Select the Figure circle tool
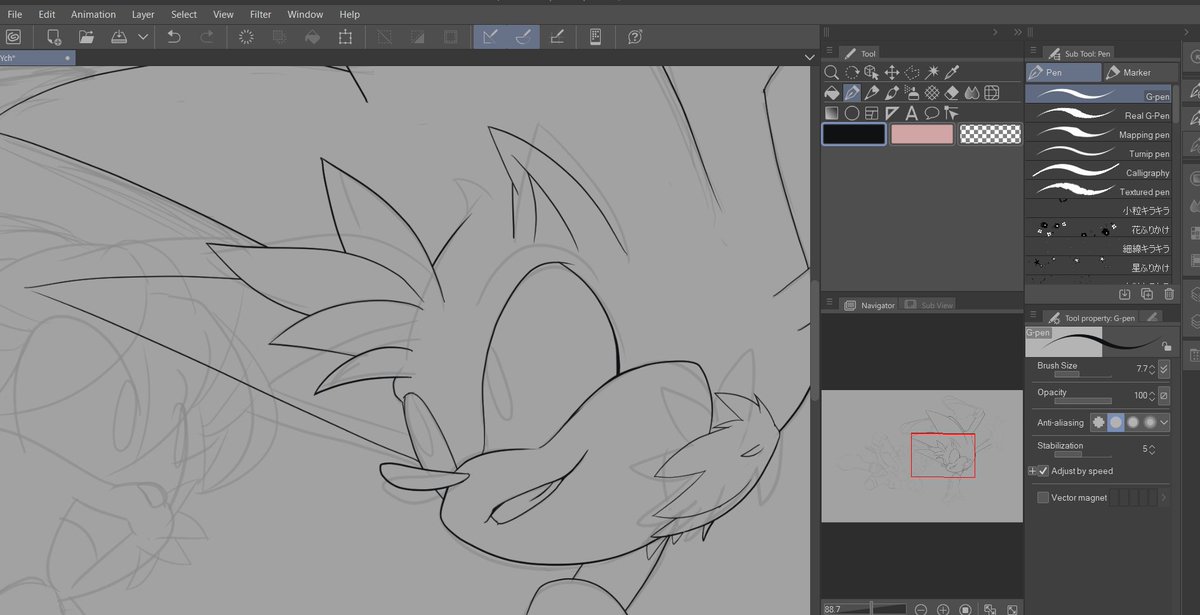 pyautogui.click(x=851, y=113)
